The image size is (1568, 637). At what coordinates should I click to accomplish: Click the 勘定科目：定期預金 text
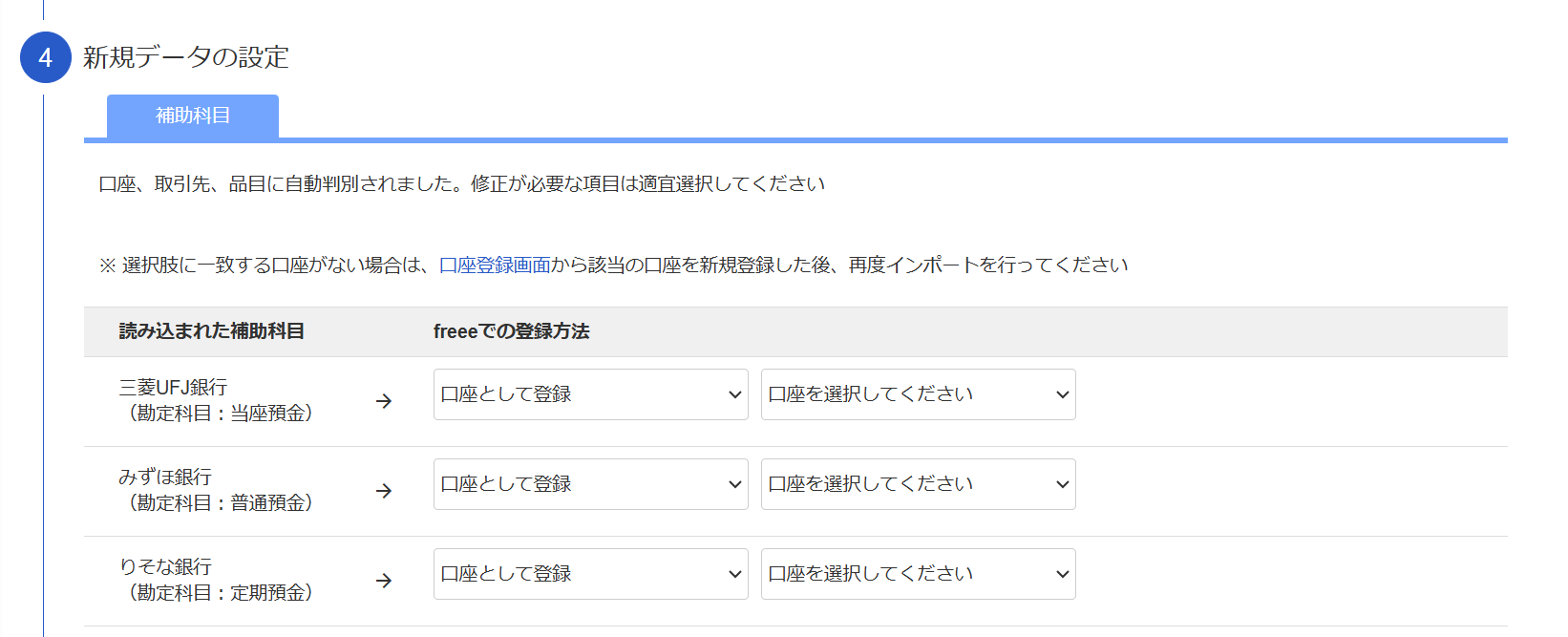click(x=222, y=592)
